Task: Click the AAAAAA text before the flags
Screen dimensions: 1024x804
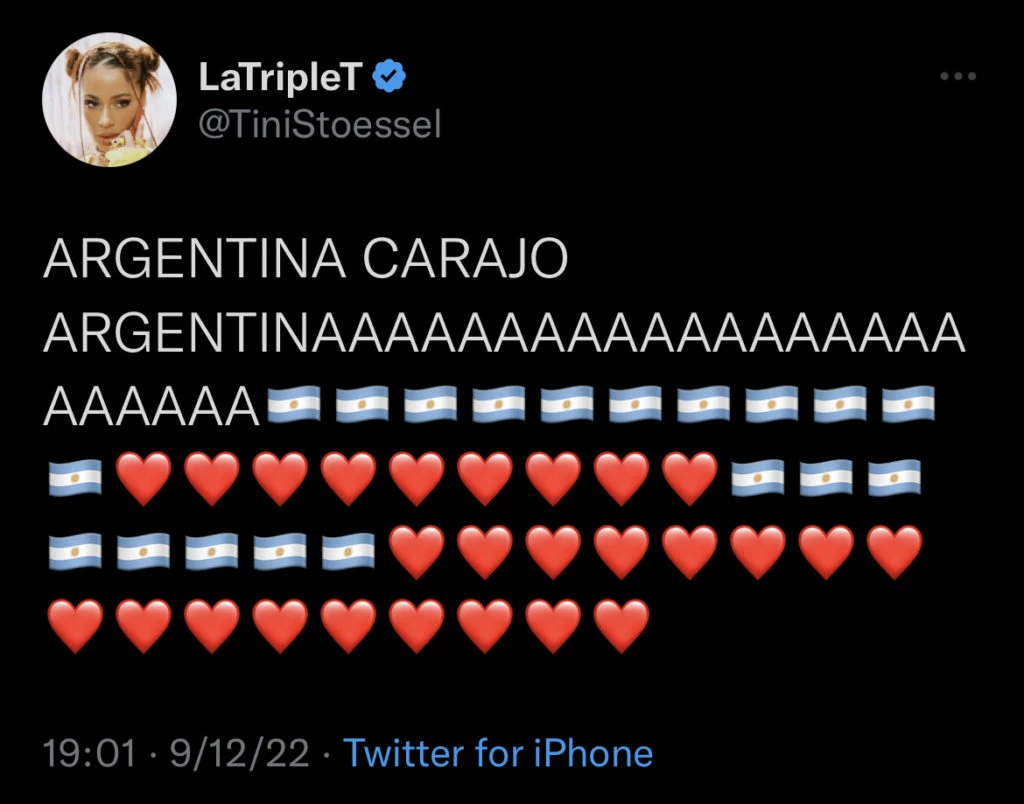Action: coord(155,403)
